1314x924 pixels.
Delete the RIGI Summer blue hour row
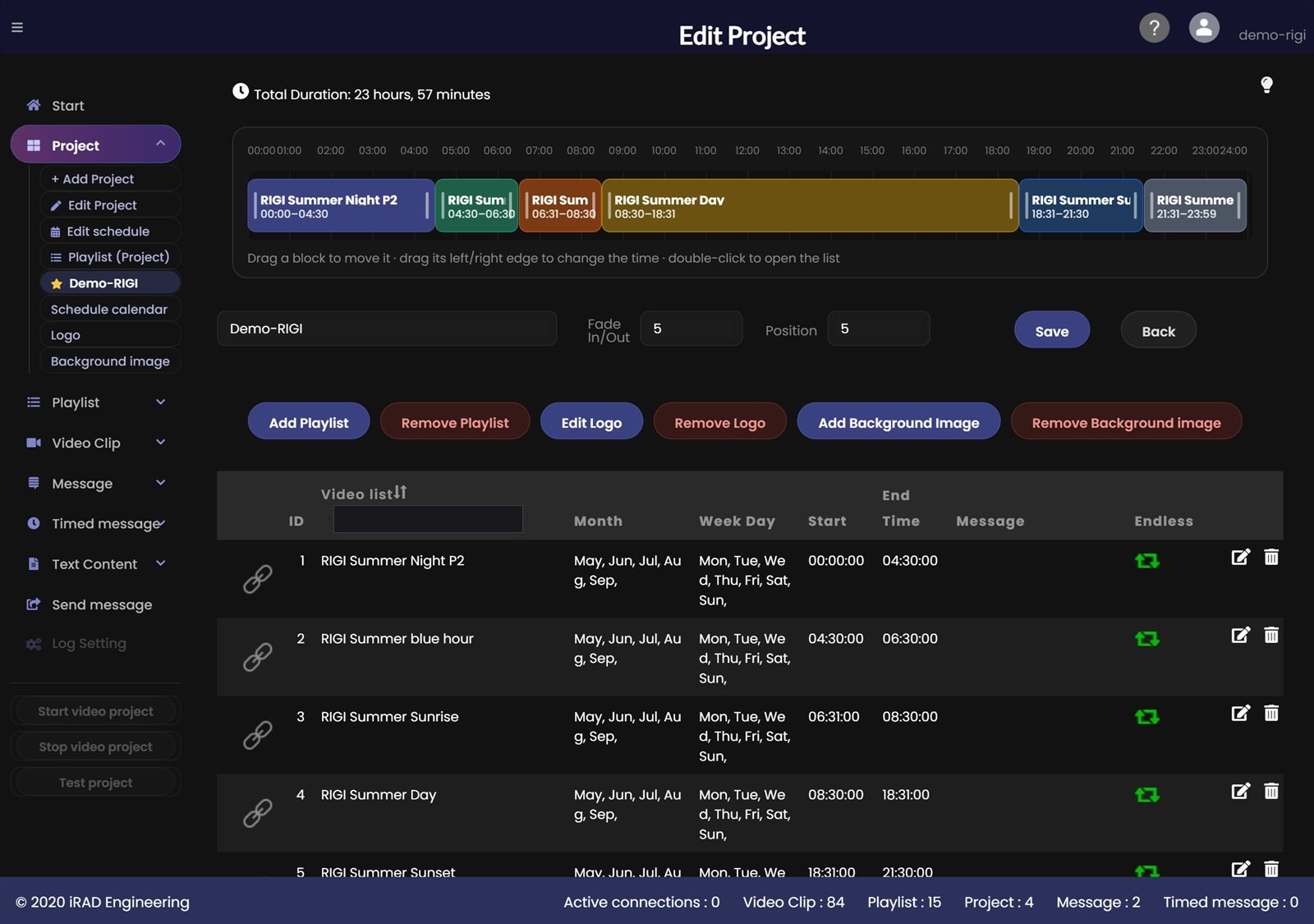point(1271,635)
